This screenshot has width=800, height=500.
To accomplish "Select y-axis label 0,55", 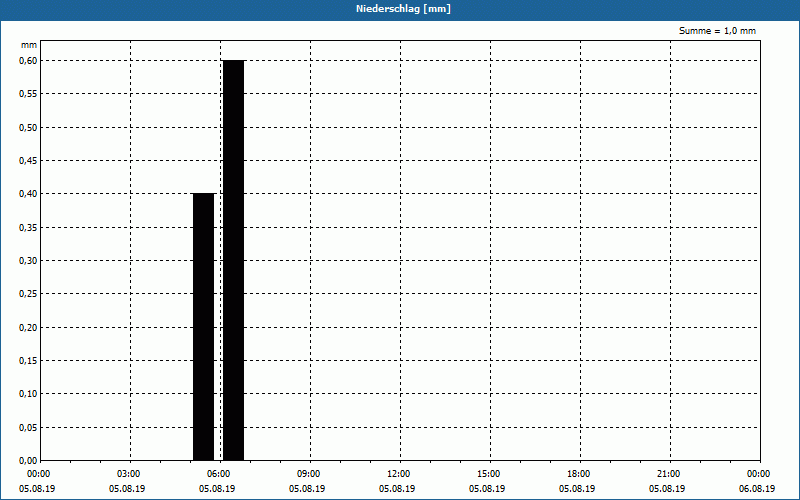I will (28, 94).
